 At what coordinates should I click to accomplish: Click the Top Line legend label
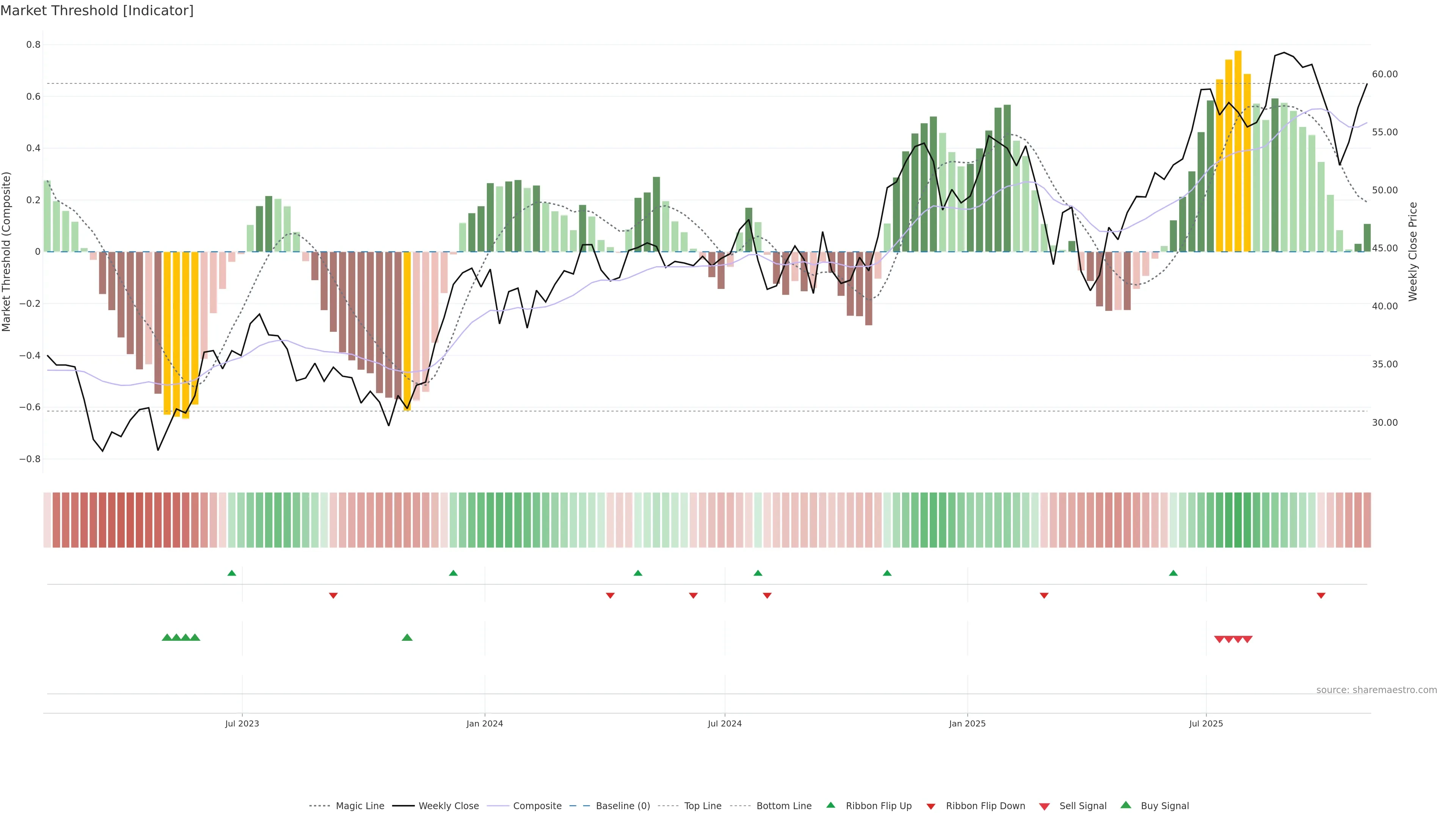[x=703, y=806]
